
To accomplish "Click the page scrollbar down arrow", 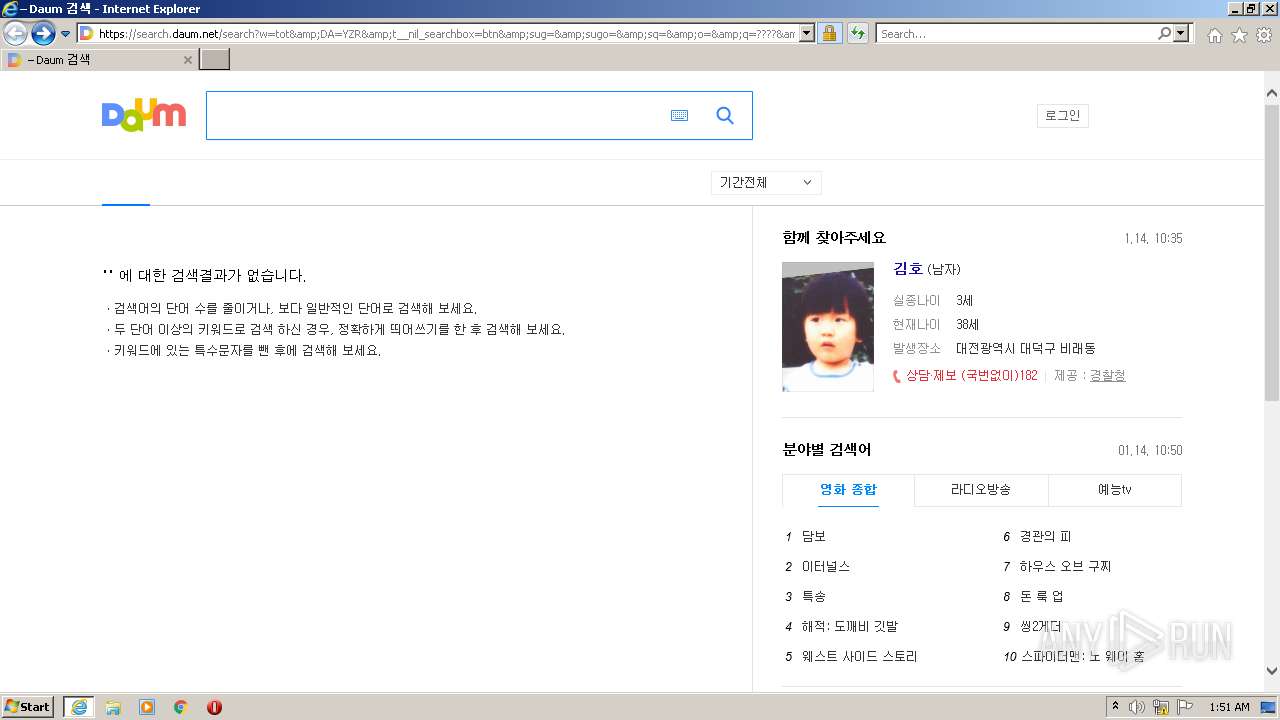I will [1271, 672].
